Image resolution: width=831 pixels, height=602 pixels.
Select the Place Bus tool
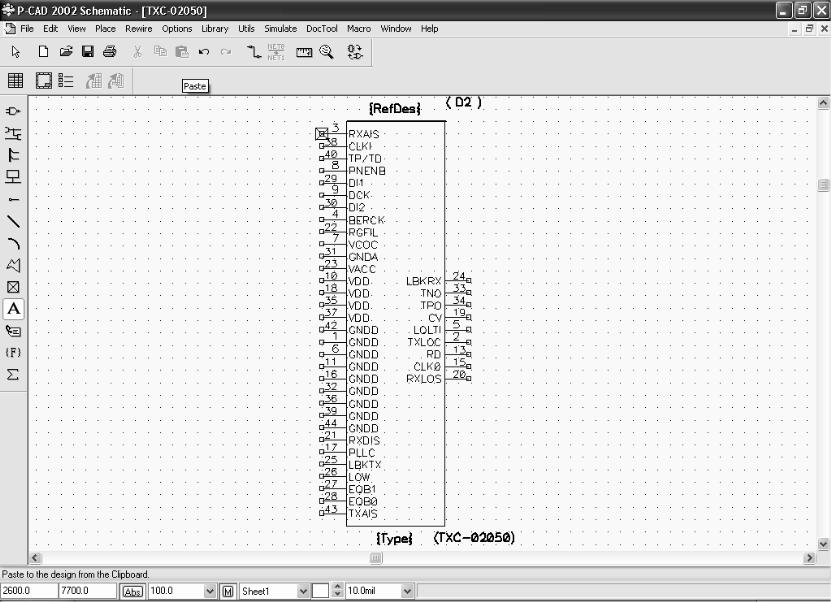[x=13, y=155]
